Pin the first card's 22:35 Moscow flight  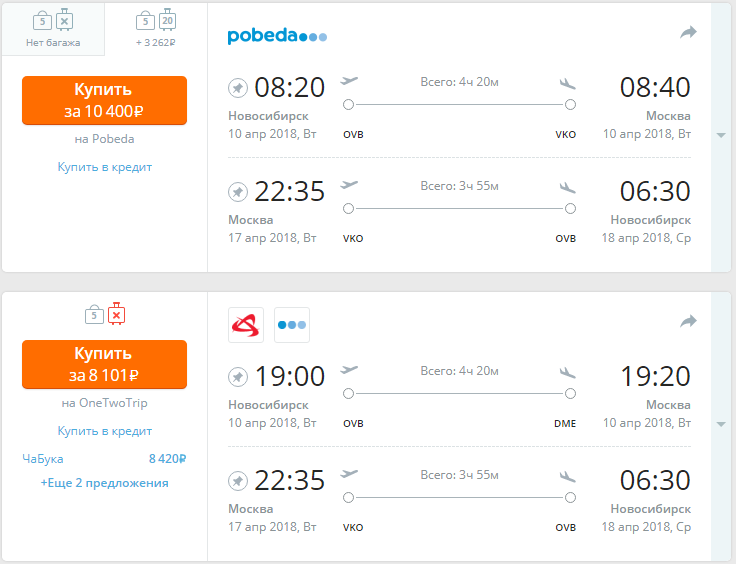[x=238, y=192]
